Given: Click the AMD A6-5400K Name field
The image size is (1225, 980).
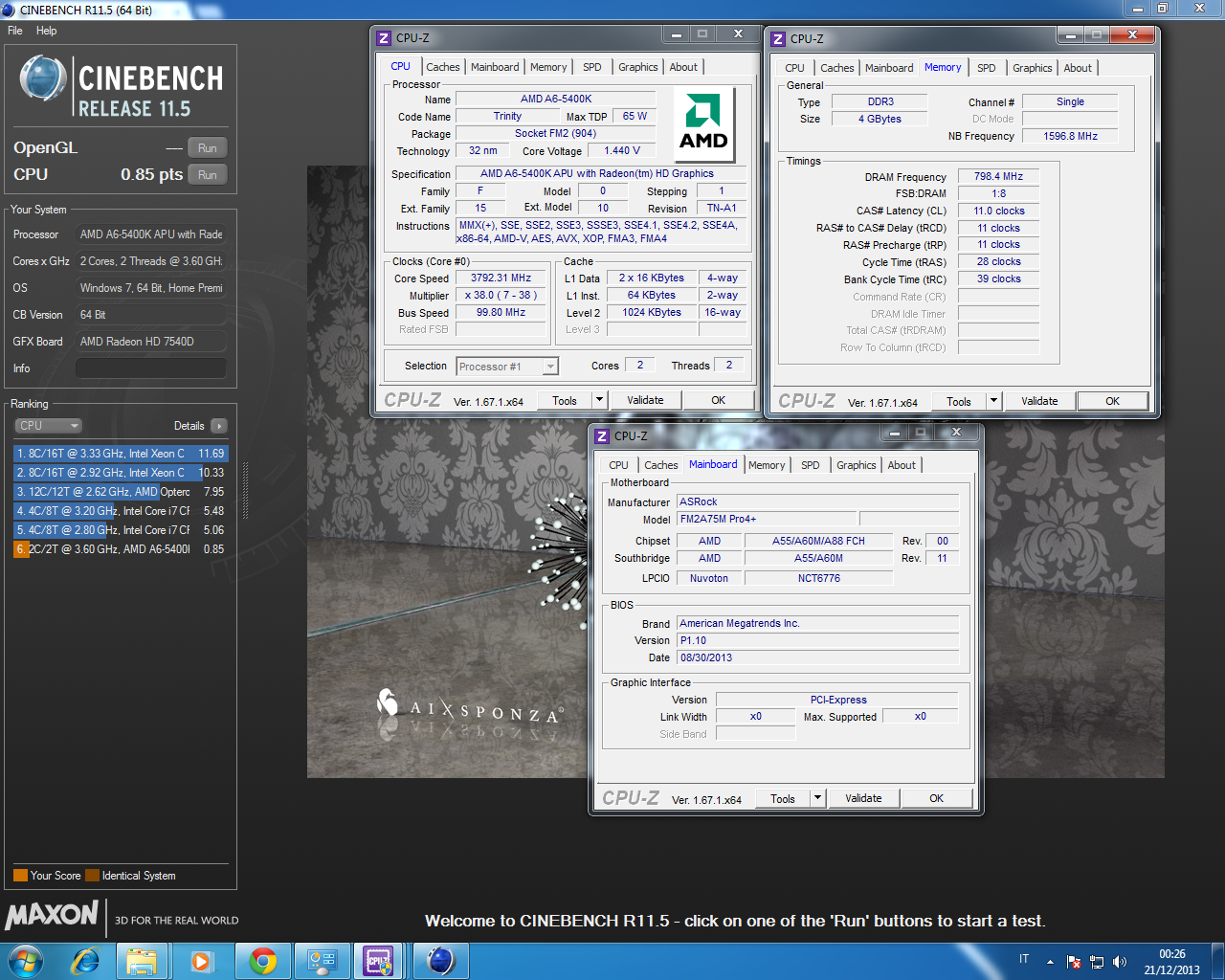Looking at the screenshot, I should pos(556,99).
